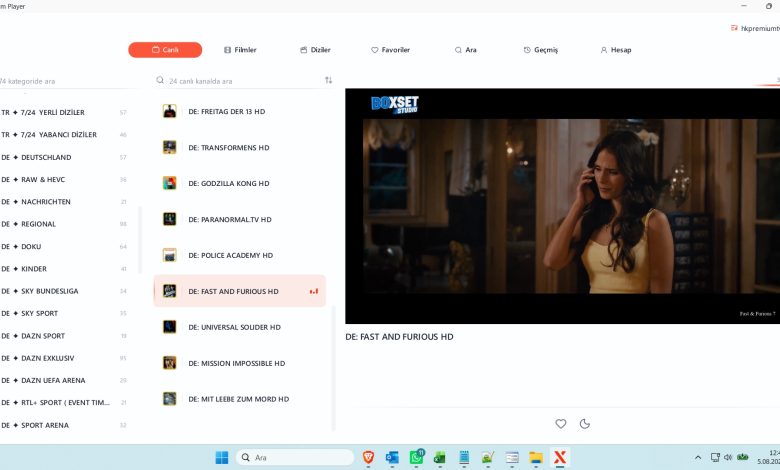This screenshot has width=780, height=470.
Task: Select DE: GODZILLA KONG HD channel name
Action: [x=228, y=184]
